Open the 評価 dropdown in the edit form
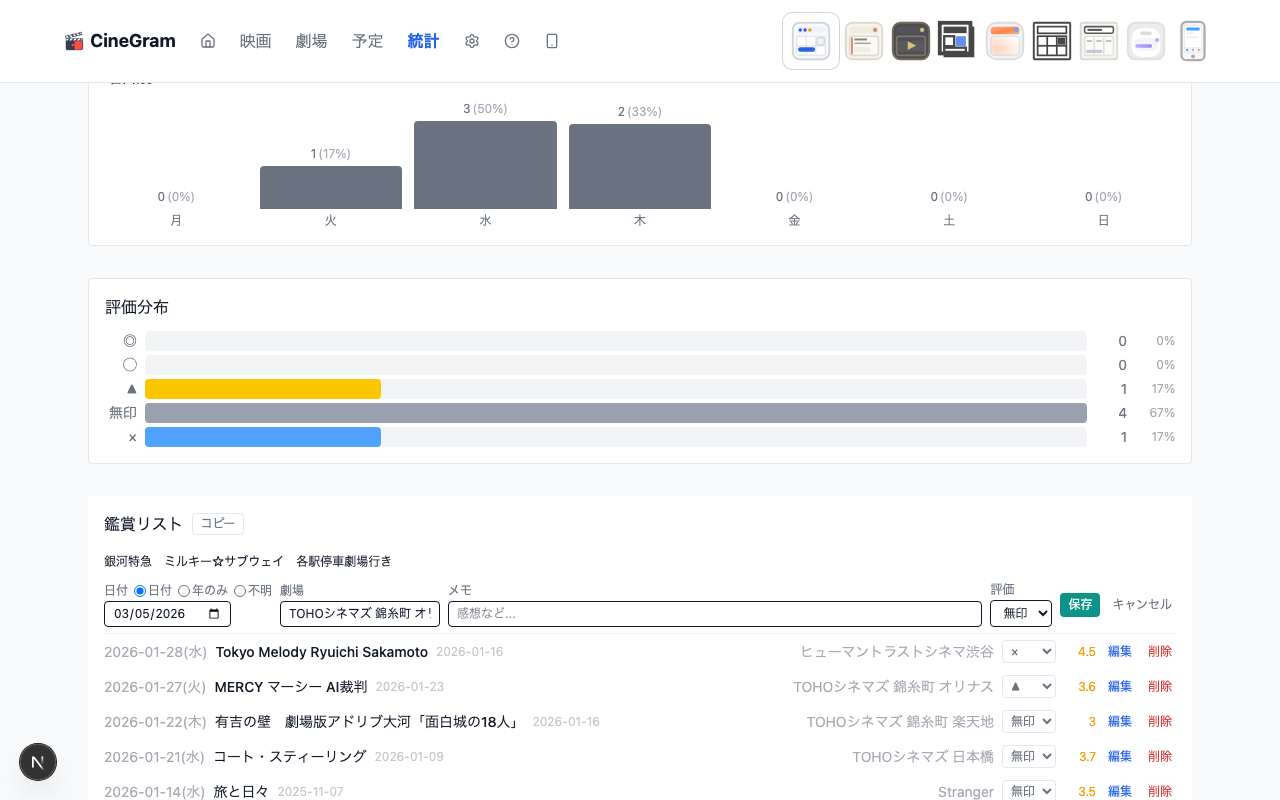 point(1020,614)
